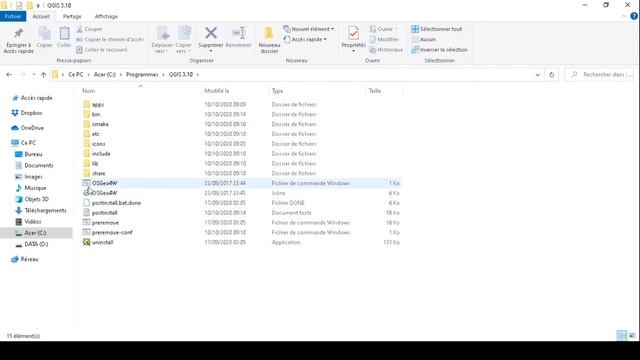
Task: Click the Renommer icon
Action: [x=238, y=38]
